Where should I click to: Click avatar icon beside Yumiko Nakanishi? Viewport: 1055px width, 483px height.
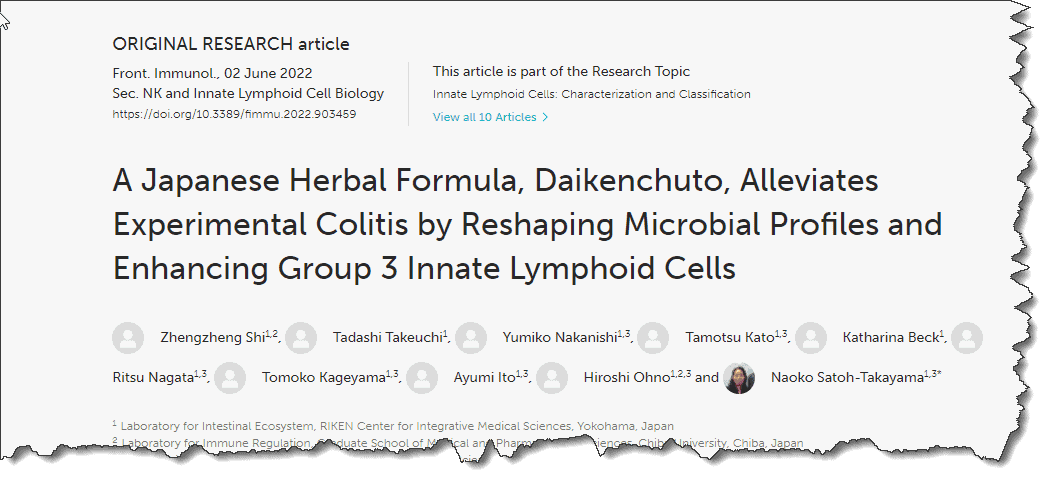click(x=471, y=338)
